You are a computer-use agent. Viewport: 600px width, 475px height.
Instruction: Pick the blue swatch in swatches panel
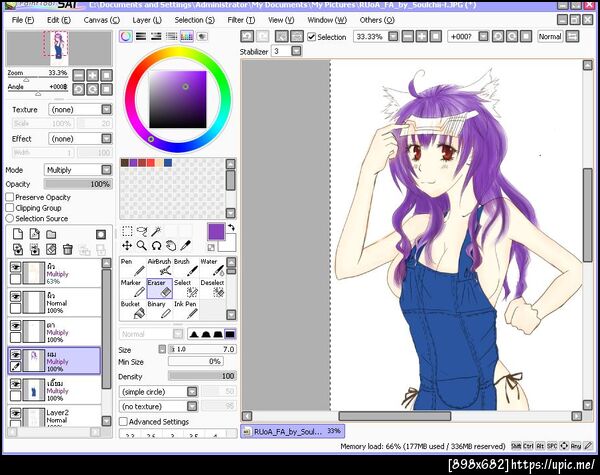click(168, 163)
